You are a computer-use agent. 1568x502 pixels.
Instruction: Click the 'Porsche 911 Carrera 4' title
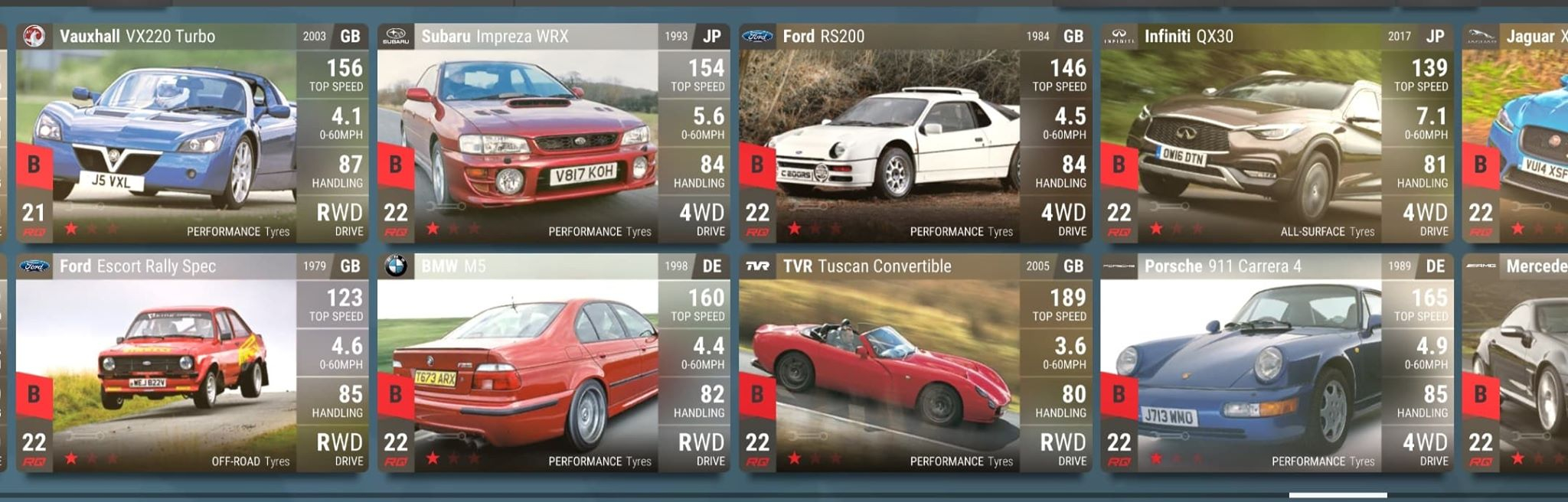[x=1223, y=266]
